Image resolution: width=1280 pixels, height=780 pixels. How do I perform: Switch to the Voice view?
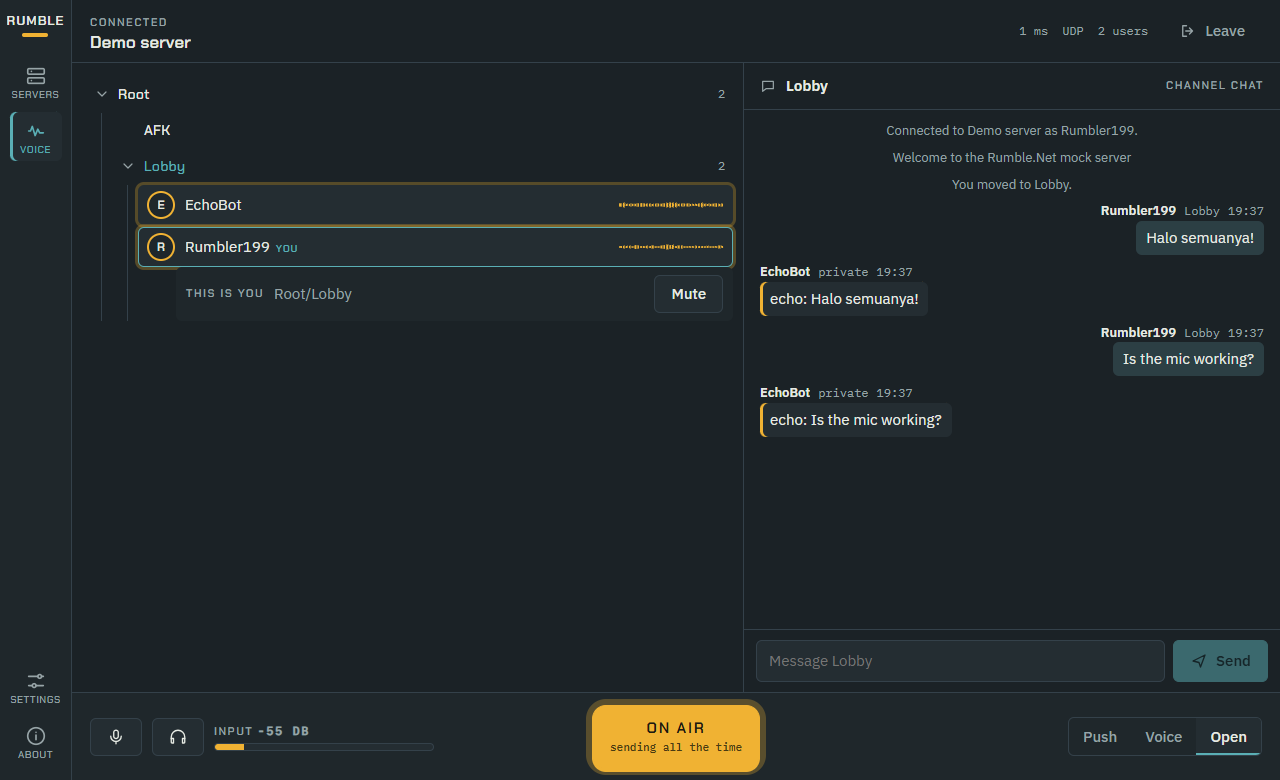point(36,137)
